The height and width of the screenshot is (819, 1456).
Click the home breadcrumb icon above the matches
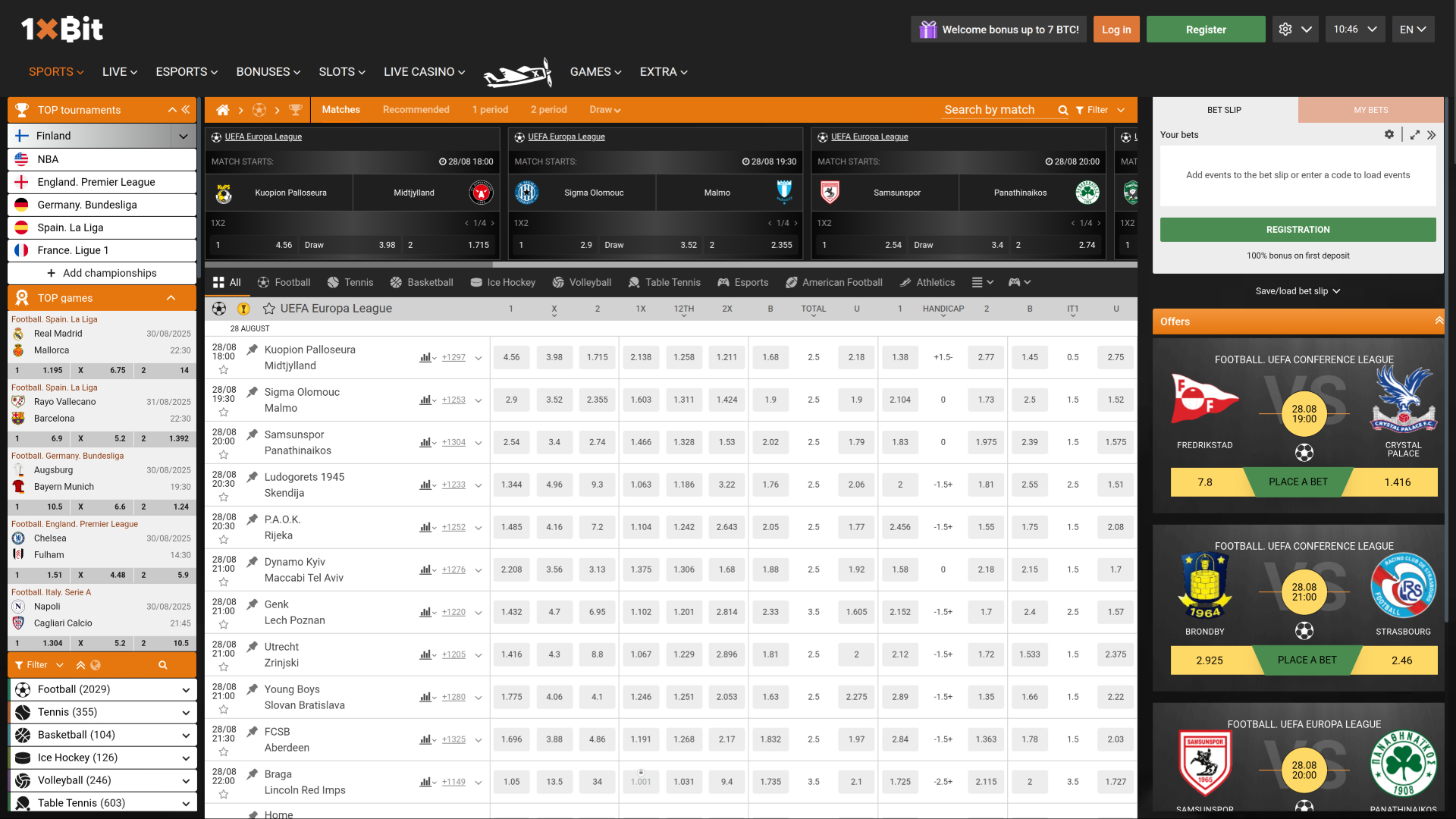tap(222, 110)
